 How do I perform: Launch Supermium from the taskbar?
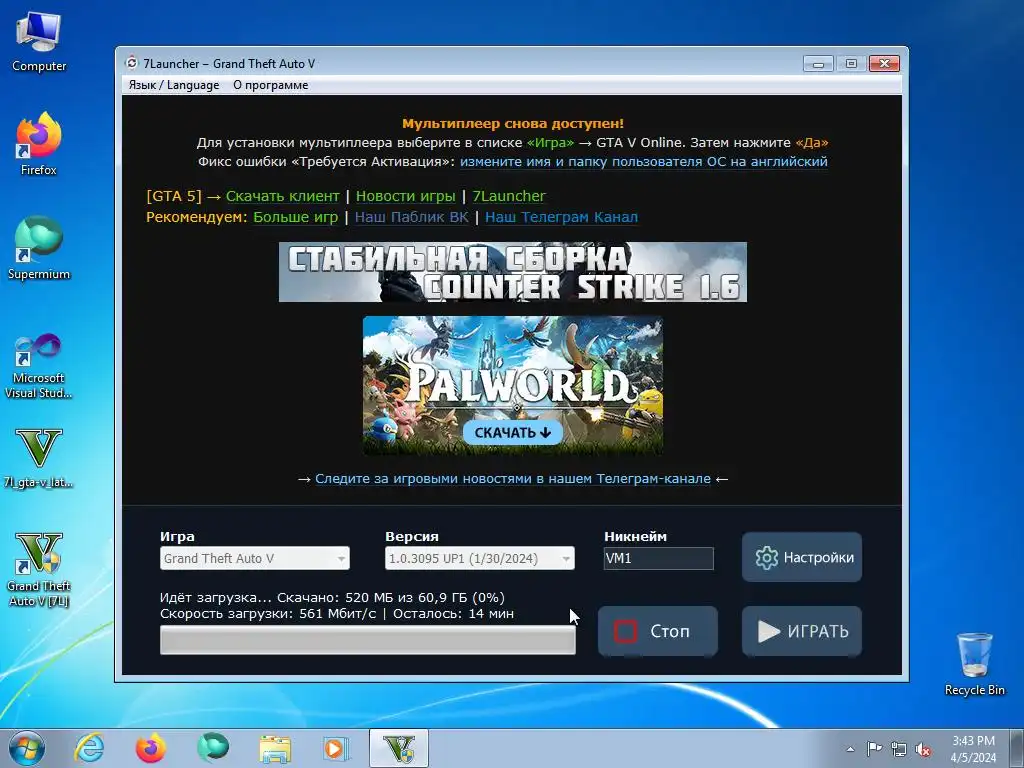pos(213,748)
